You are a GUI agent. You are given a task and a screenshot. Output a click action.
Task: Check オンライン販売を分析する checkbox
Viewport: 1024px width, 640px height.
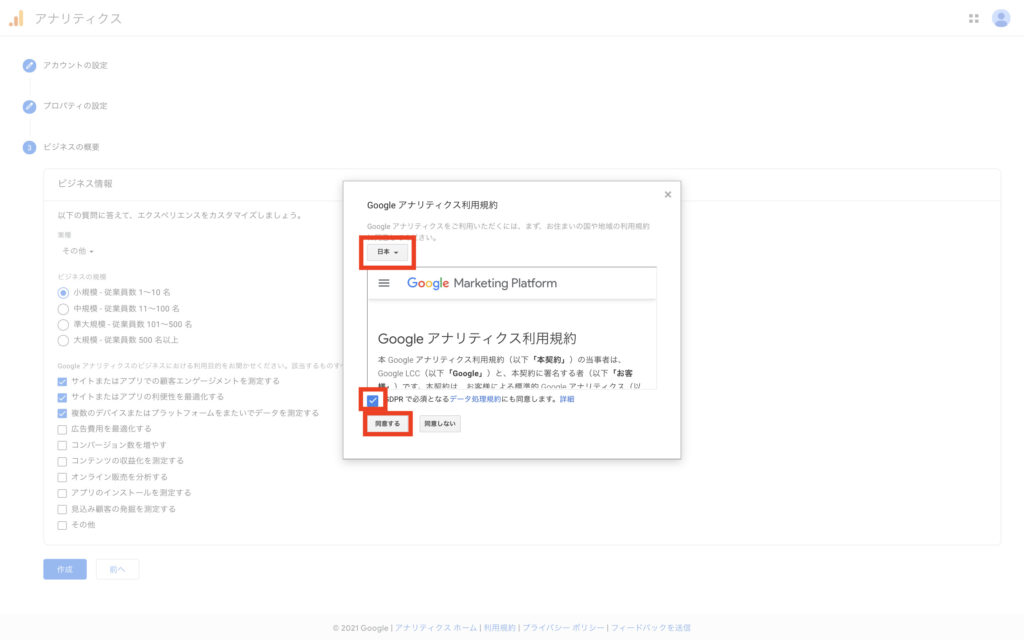[62, 477]
